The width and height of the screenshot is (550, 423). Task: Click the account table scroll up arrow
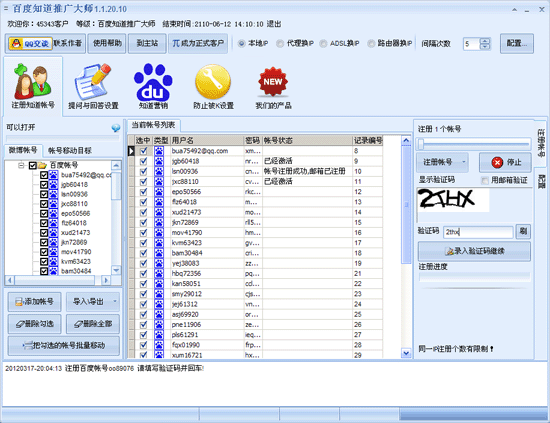406,140
